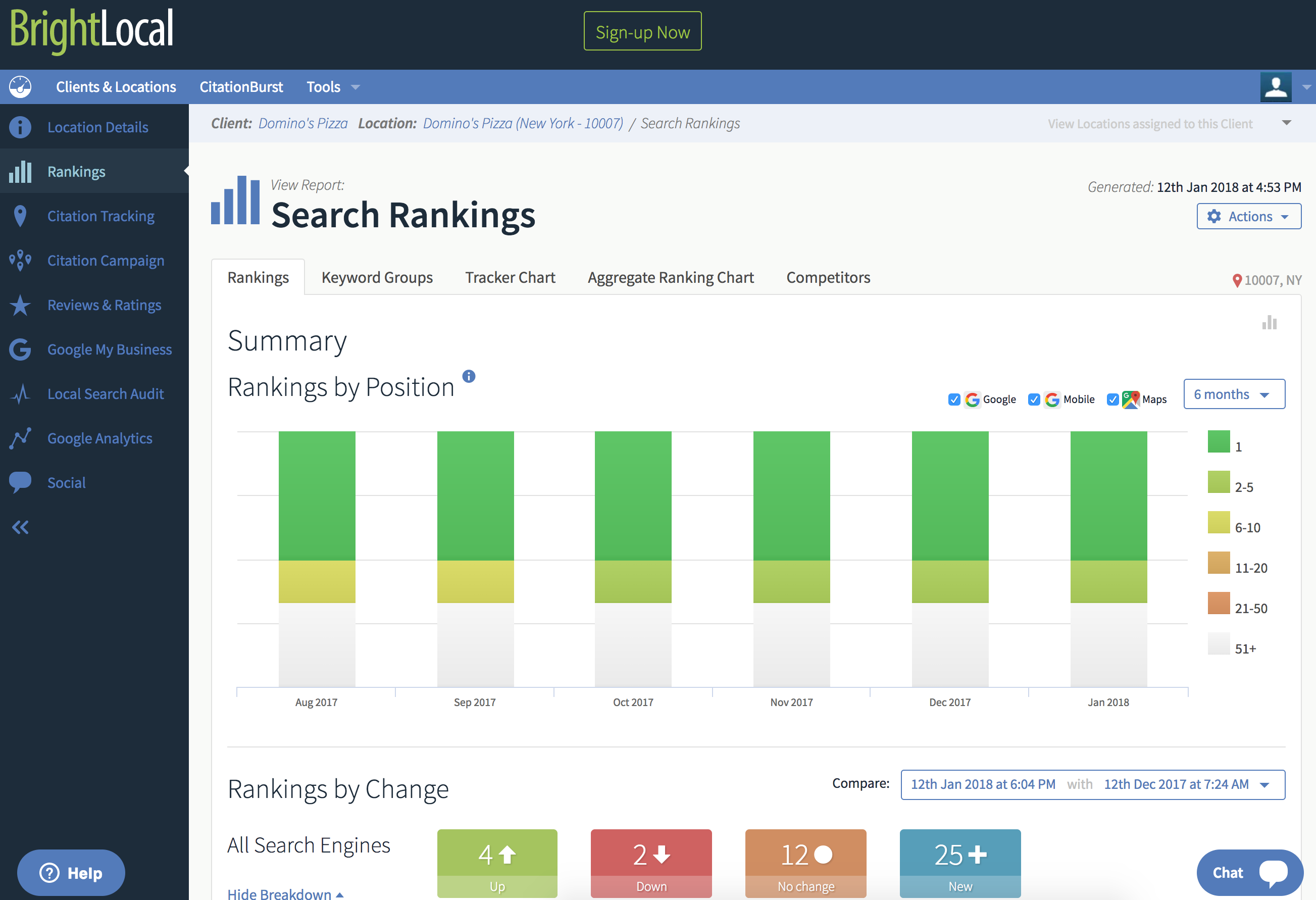Screen dimensions: 1316x900
Task: Expand the Tools menu arrow
Action: tap(356, 87)
